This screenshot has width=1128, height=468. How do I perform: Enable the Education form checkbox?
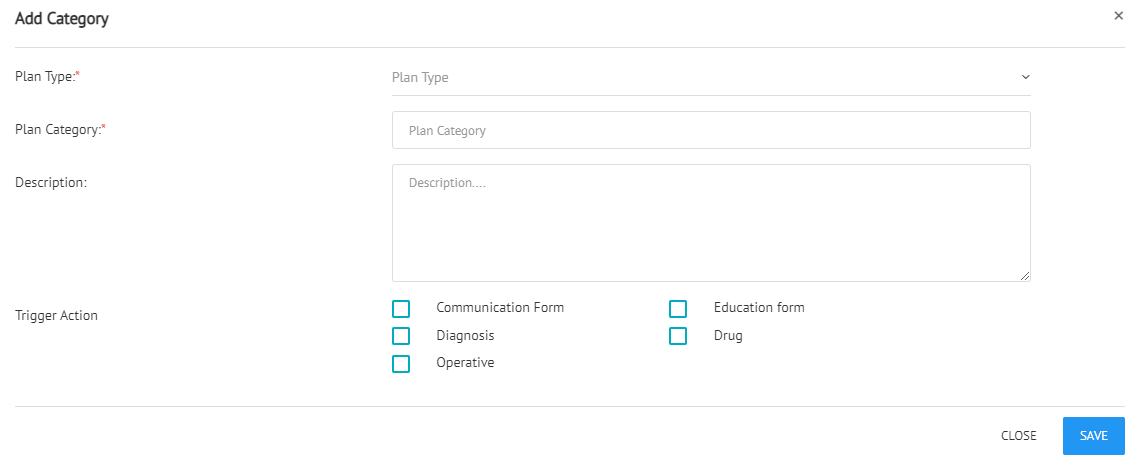pos(678,309)
